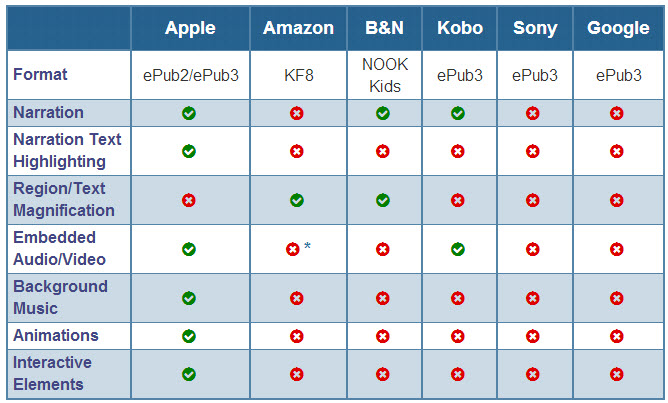Select the Google column header
668x403 pixels.
pos(618,28)
